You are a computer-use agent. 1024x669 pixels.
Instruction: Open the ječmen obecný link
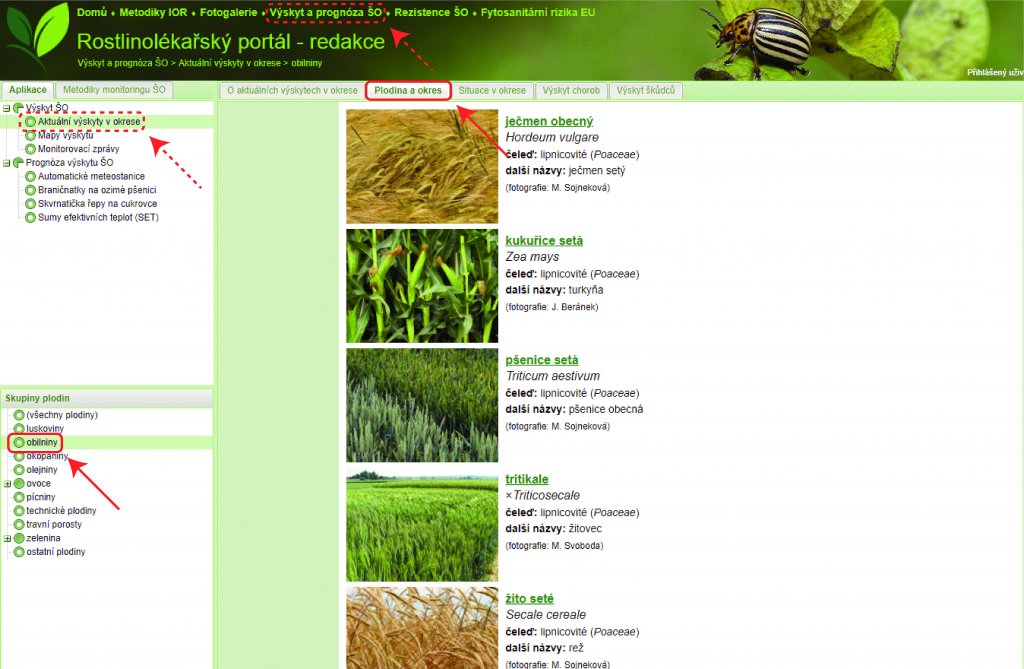[x=549, y=122]
